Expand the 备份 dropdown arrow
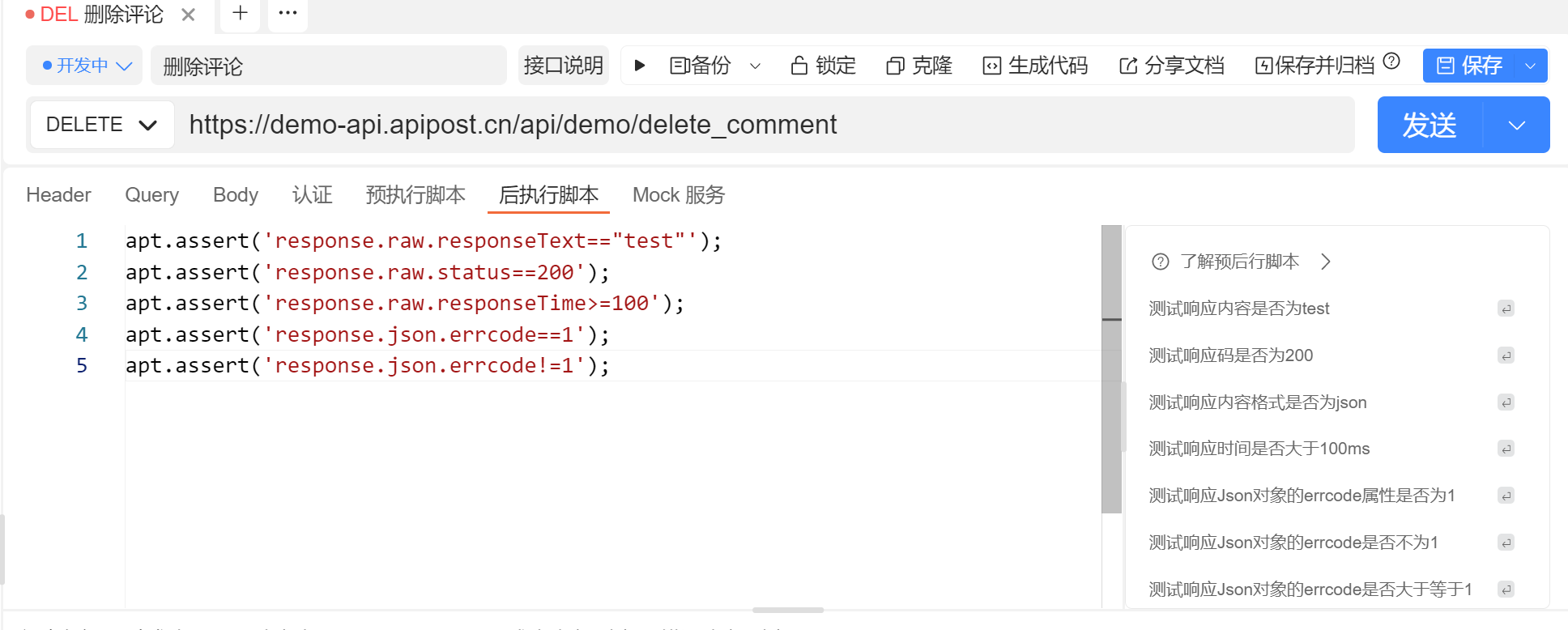1568x630 pixels. [x=755, y=66]
